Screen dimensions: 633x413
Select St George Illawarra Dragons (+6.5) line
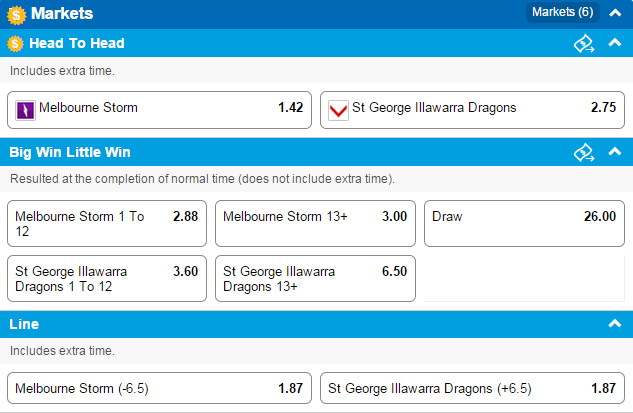tap(472, 388)
